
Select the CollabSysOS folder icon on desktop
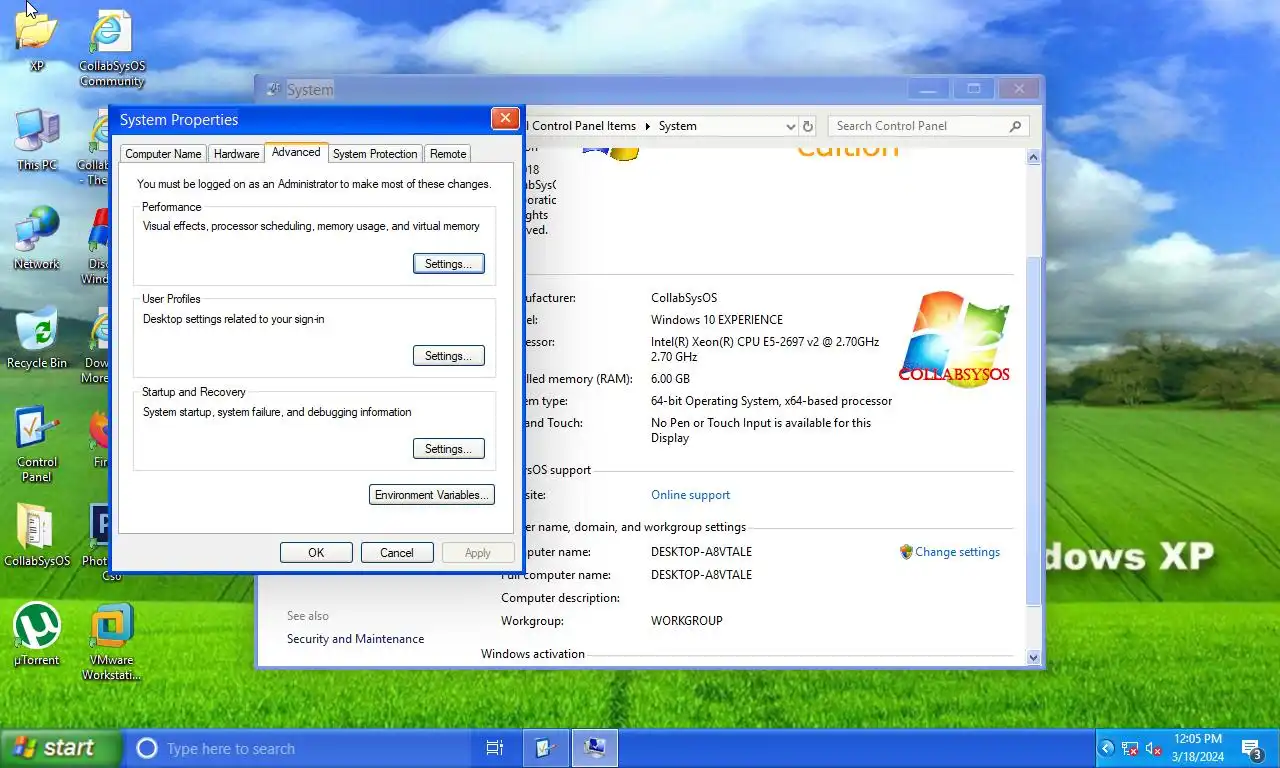click(37, 535)
